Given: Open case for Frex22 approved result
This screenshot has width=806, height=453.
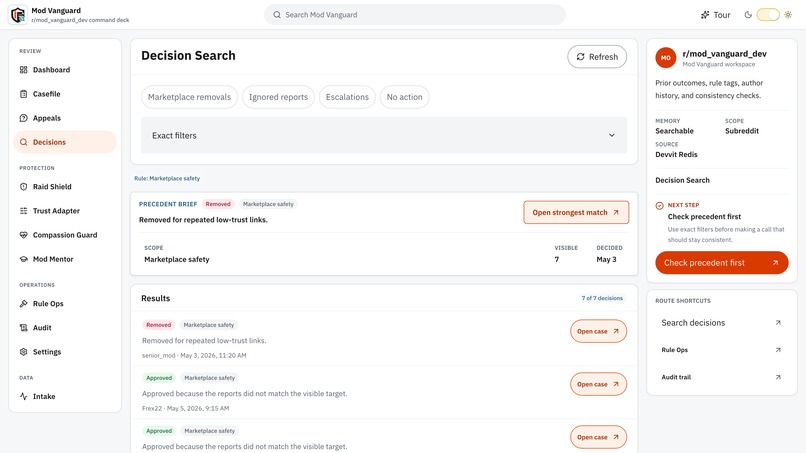Looking at the screenshot, I should (598, 385).
